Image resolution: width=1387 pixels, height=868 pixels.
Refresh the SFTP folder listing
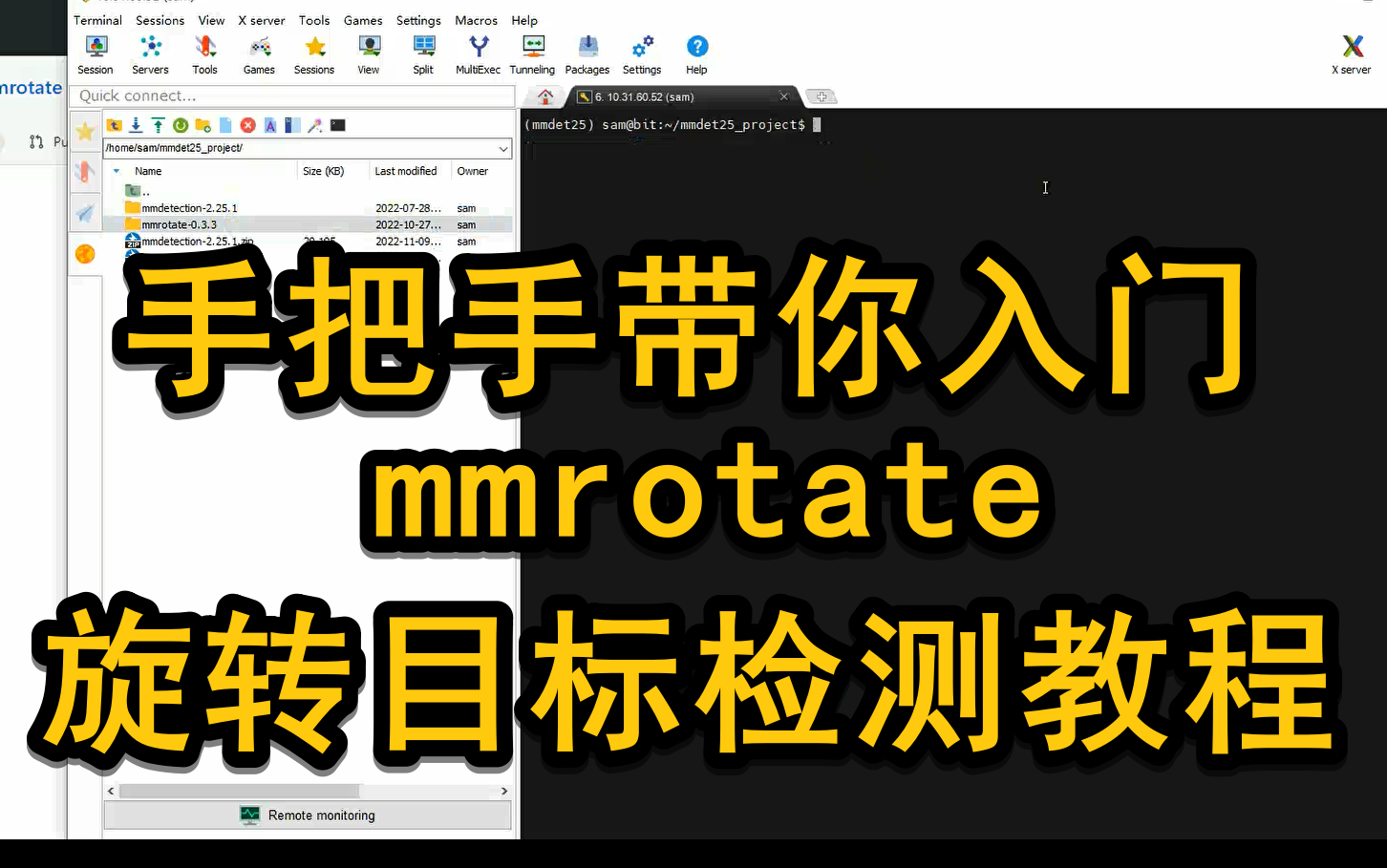181,125
